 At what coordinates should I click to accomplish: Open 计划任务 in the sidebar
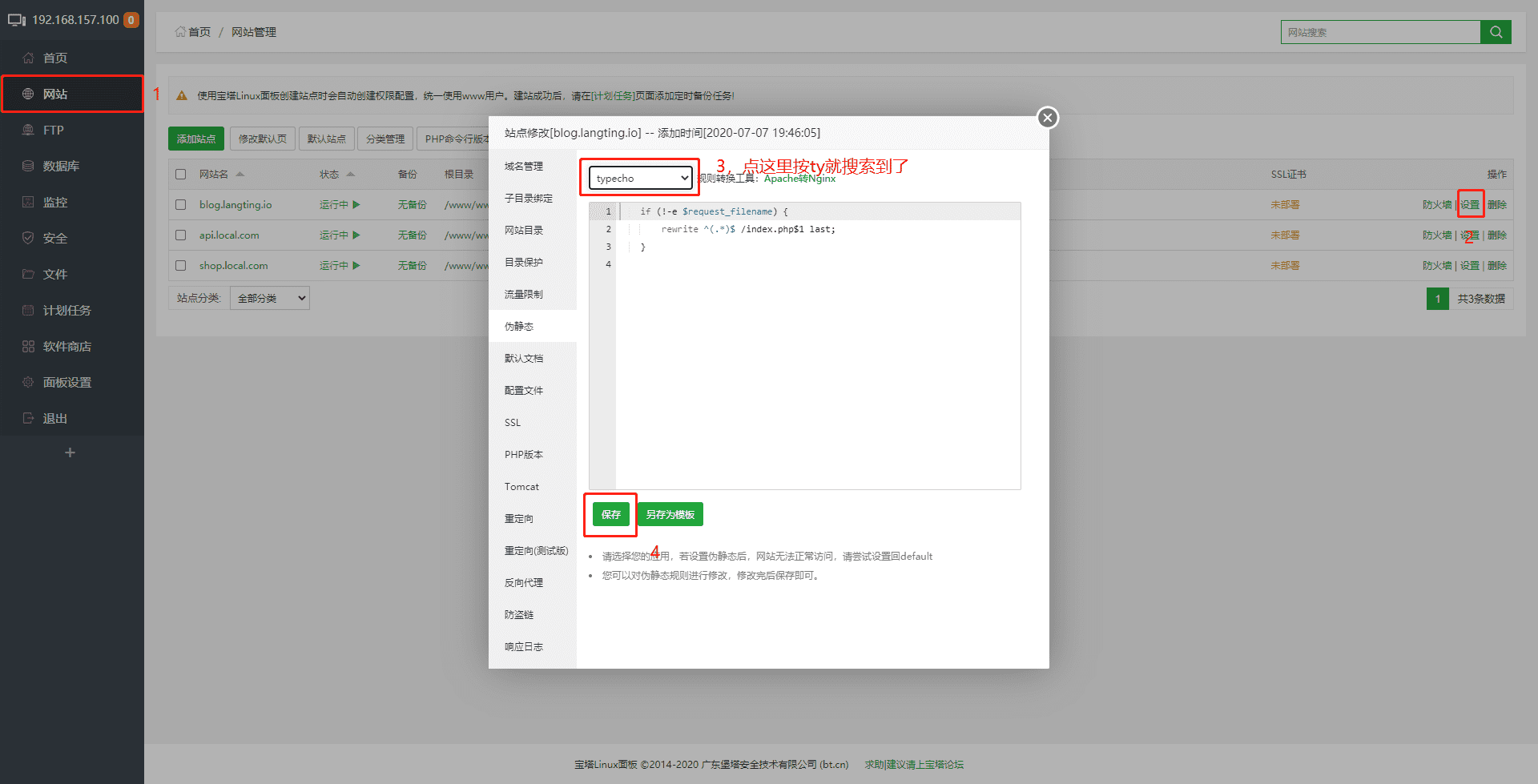click(x=72, y=310)
